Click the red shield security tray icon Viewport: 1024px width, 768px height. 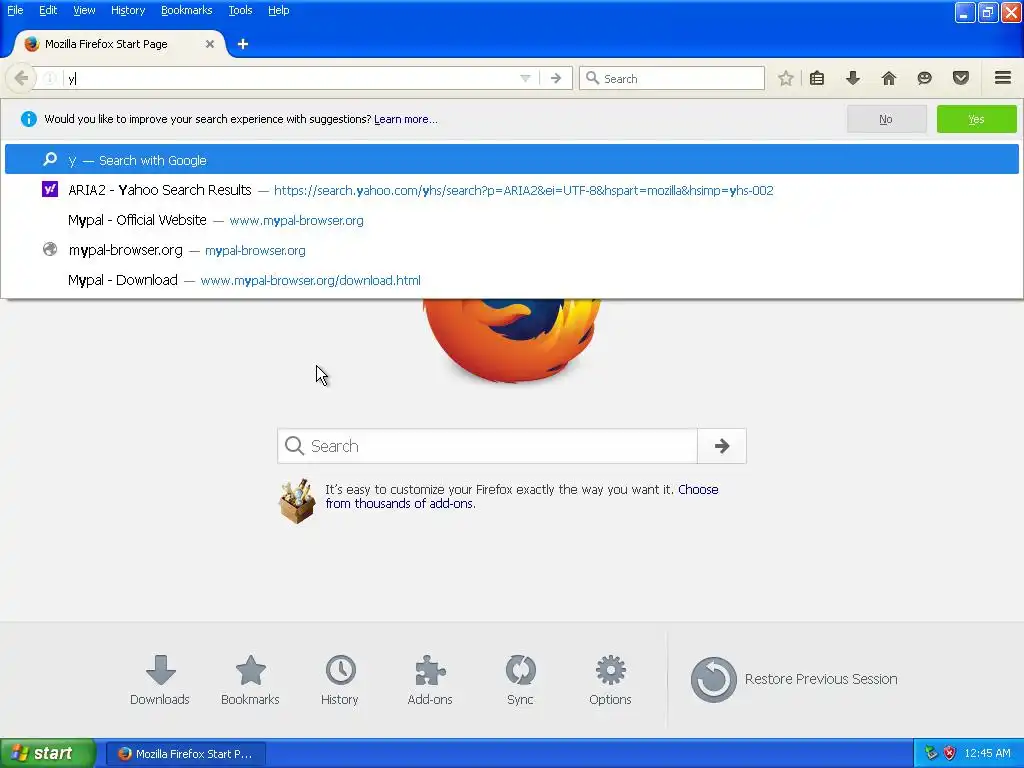949,753
